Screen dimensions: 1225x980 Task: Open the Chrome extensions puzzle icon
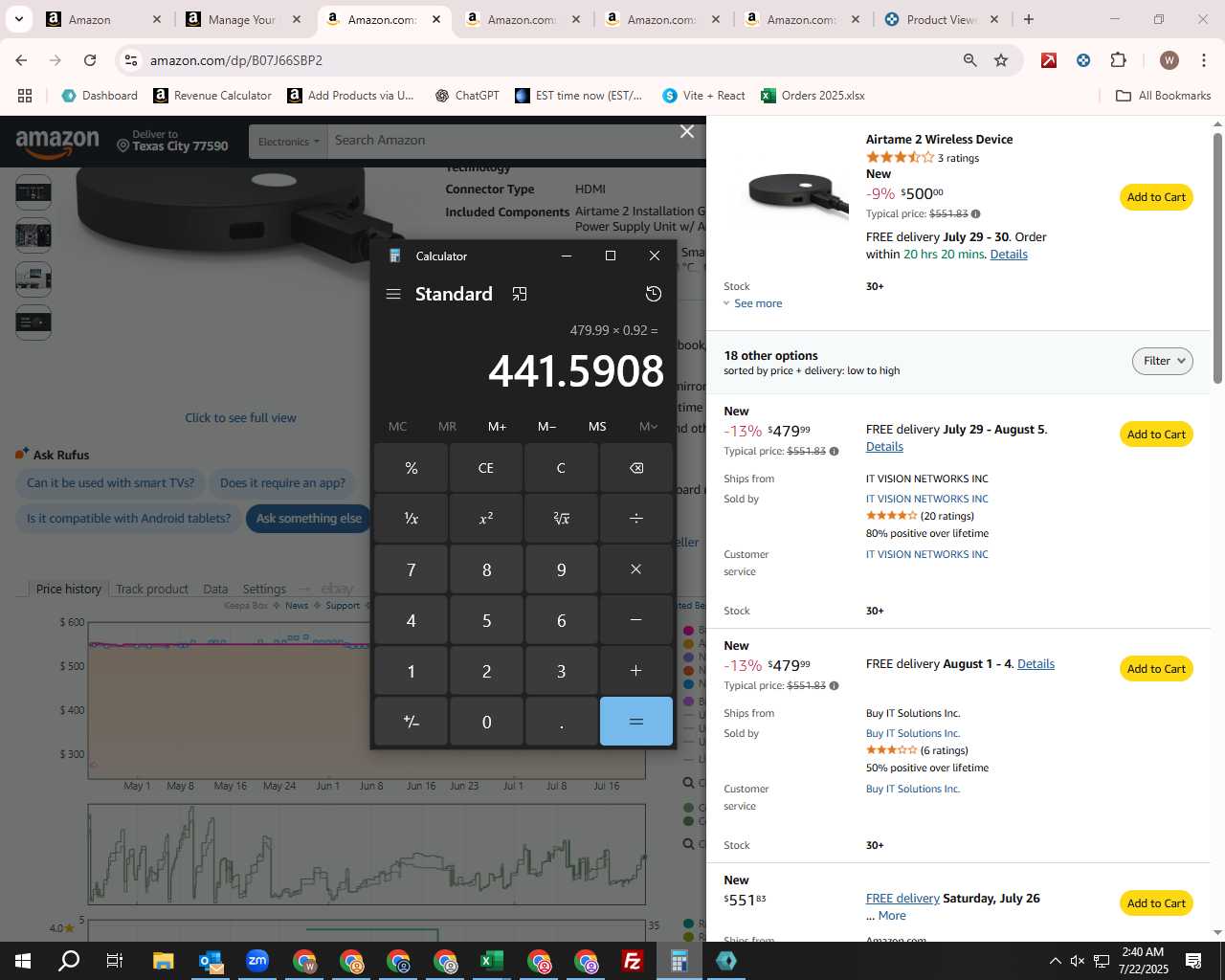[1118, 60]
